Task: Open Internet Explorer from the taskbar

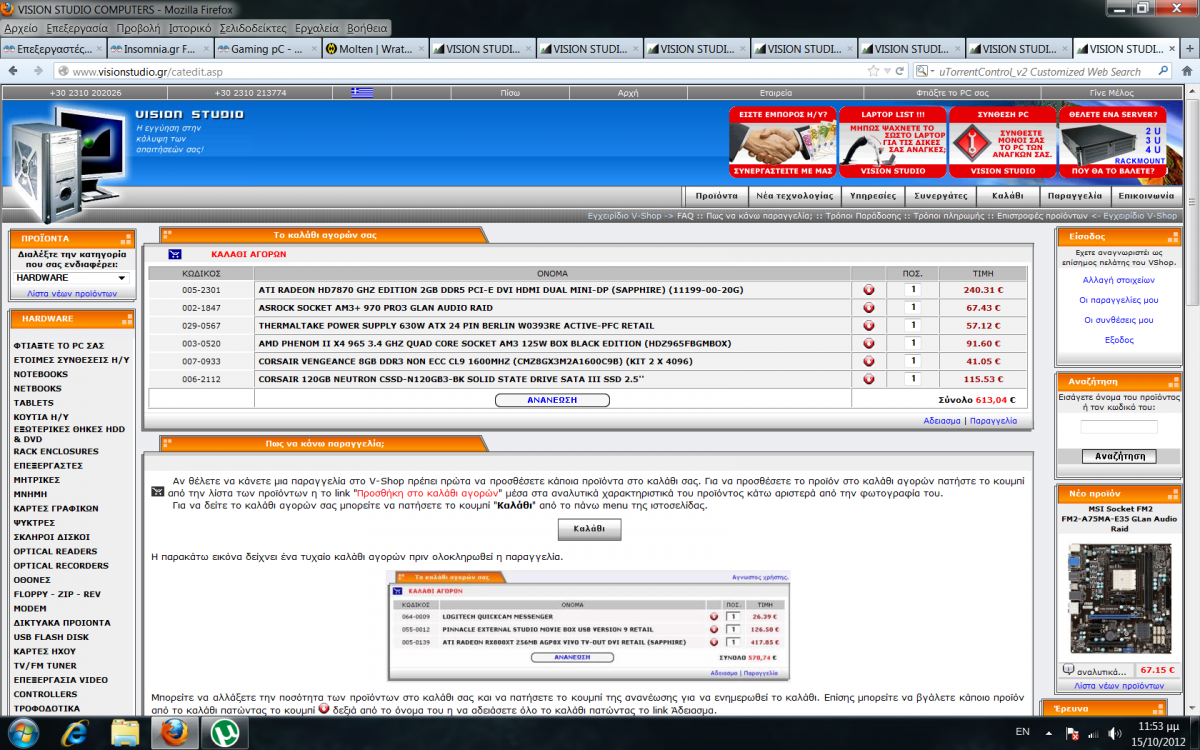Action: pos(75,732)
